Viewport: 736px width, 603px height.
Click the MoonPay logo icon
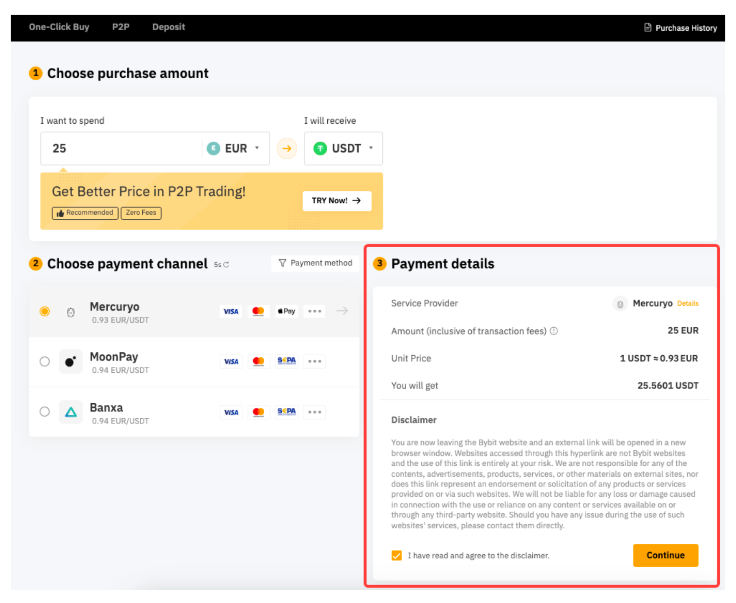[70, 362]
